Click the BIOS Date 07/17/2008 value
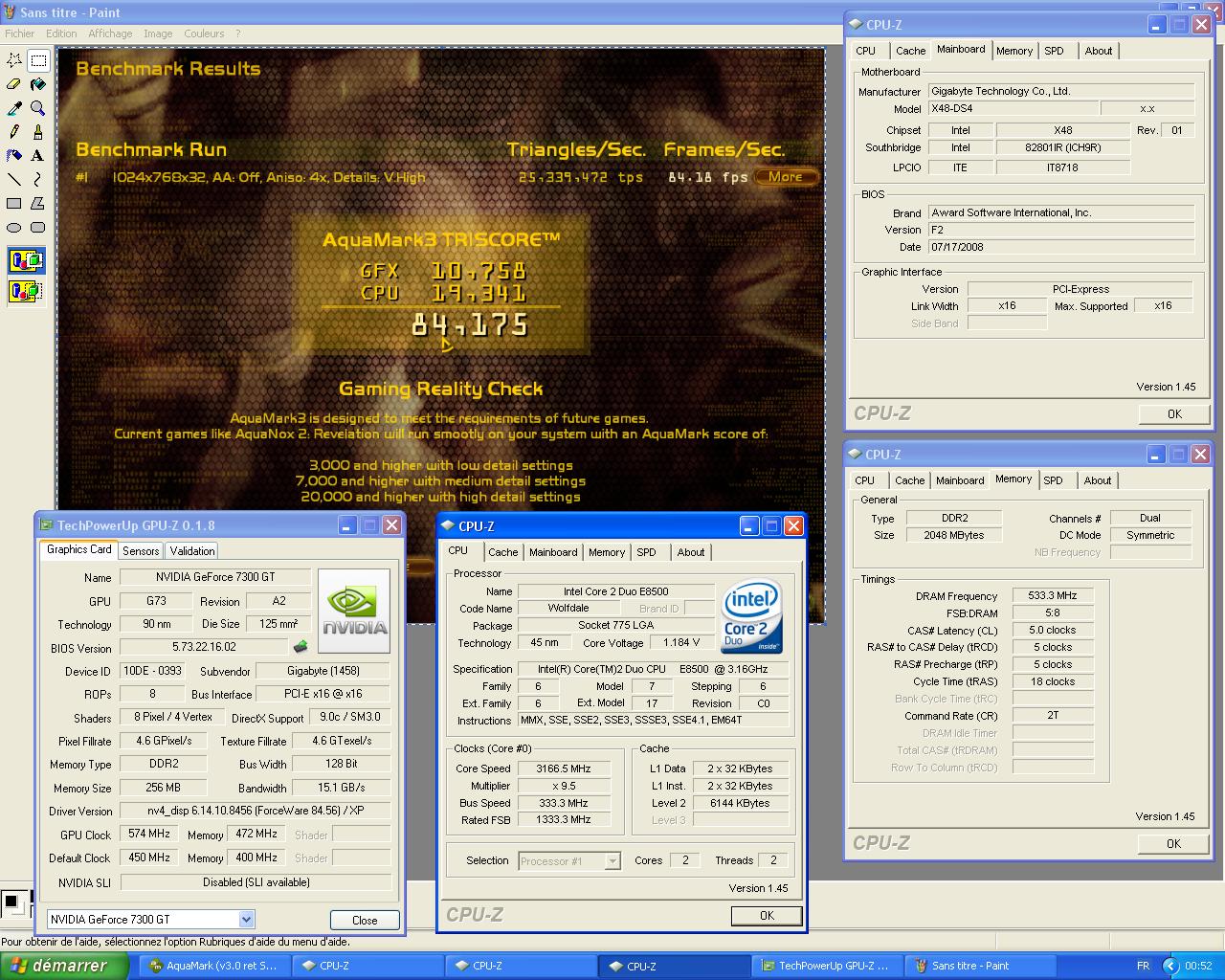 point(1061,247)
